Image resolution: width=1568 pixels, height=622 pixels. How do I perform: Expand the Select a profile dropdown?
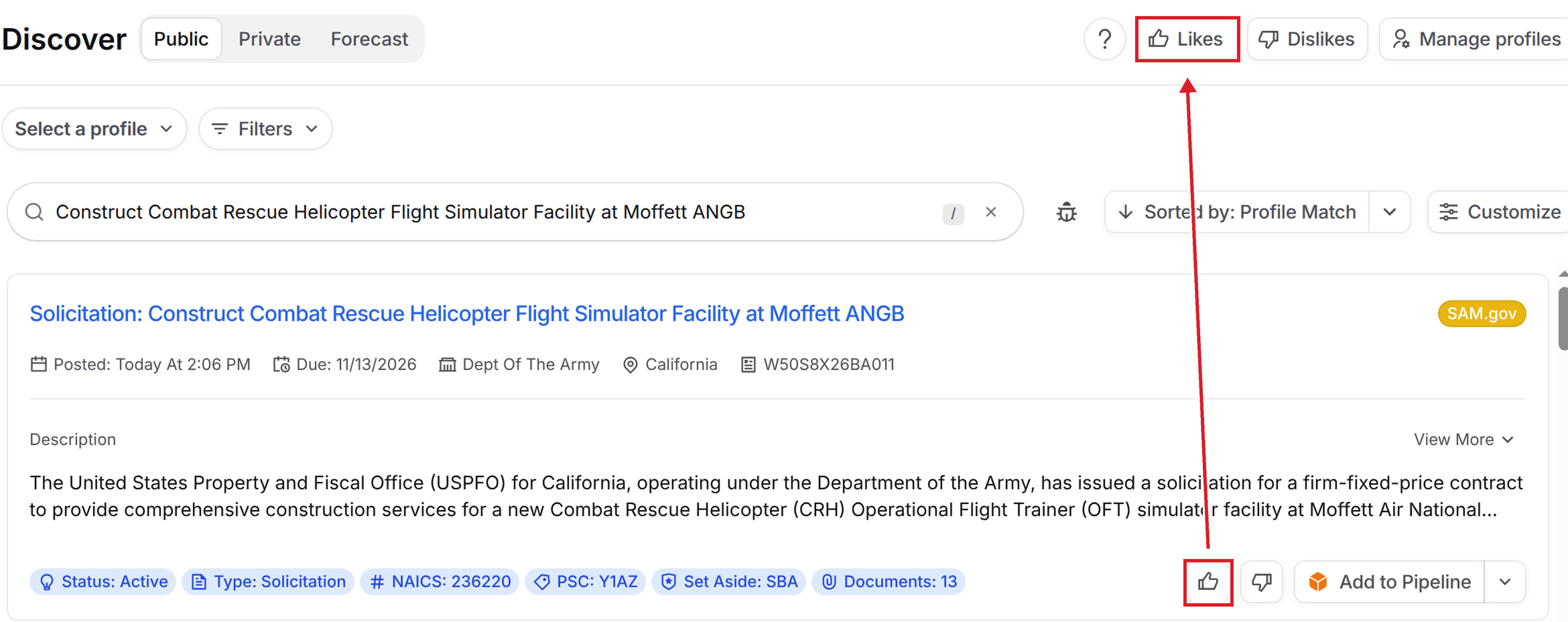tap(94, 129)
